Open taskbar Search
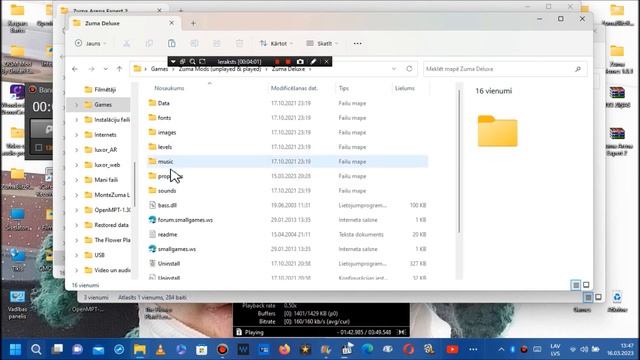This screenshot has width=640, height=360. click(x=36, y=349)
